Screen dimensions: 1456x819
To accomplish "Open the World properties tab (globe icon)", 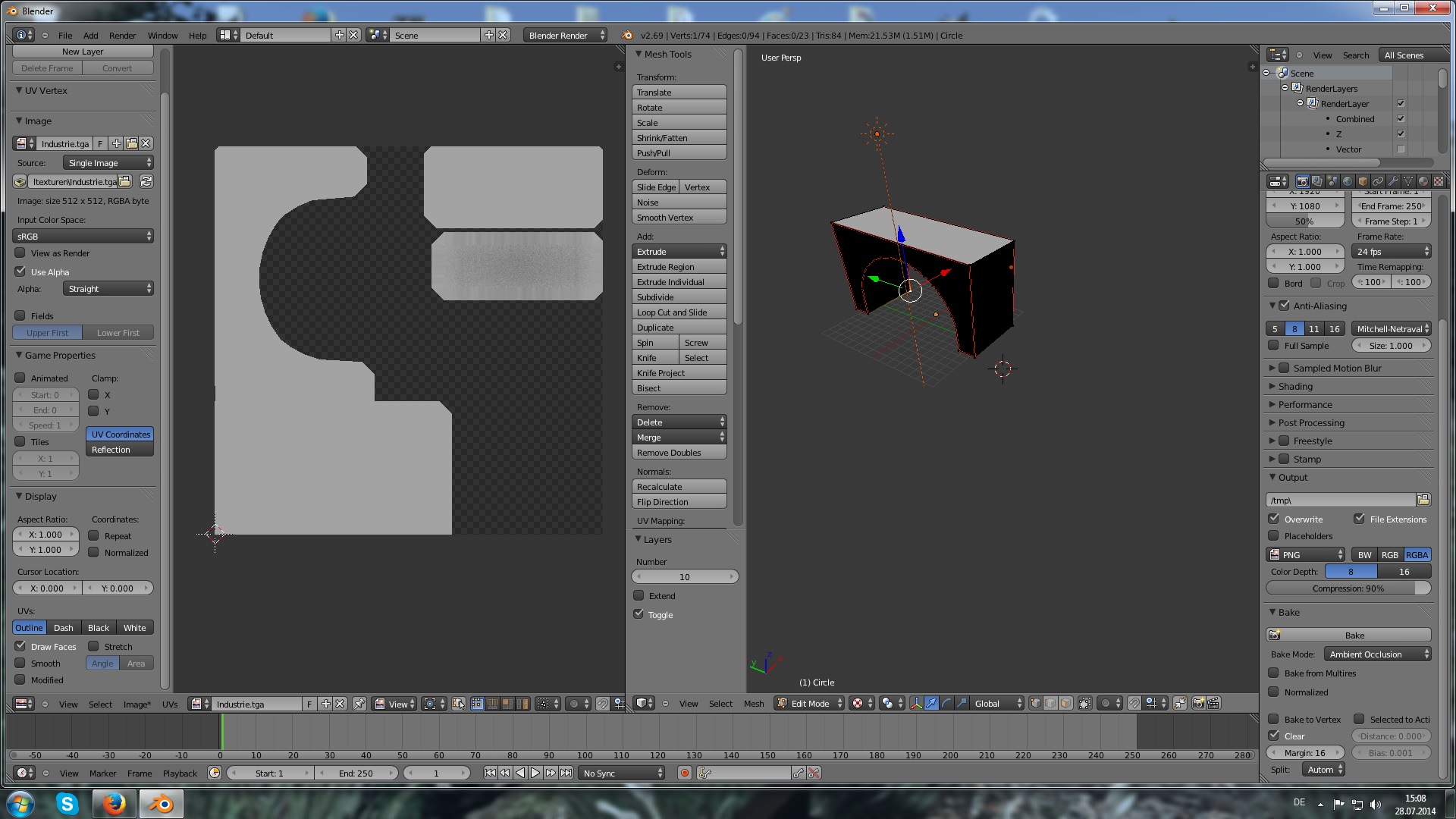I will pos(1348,181).
